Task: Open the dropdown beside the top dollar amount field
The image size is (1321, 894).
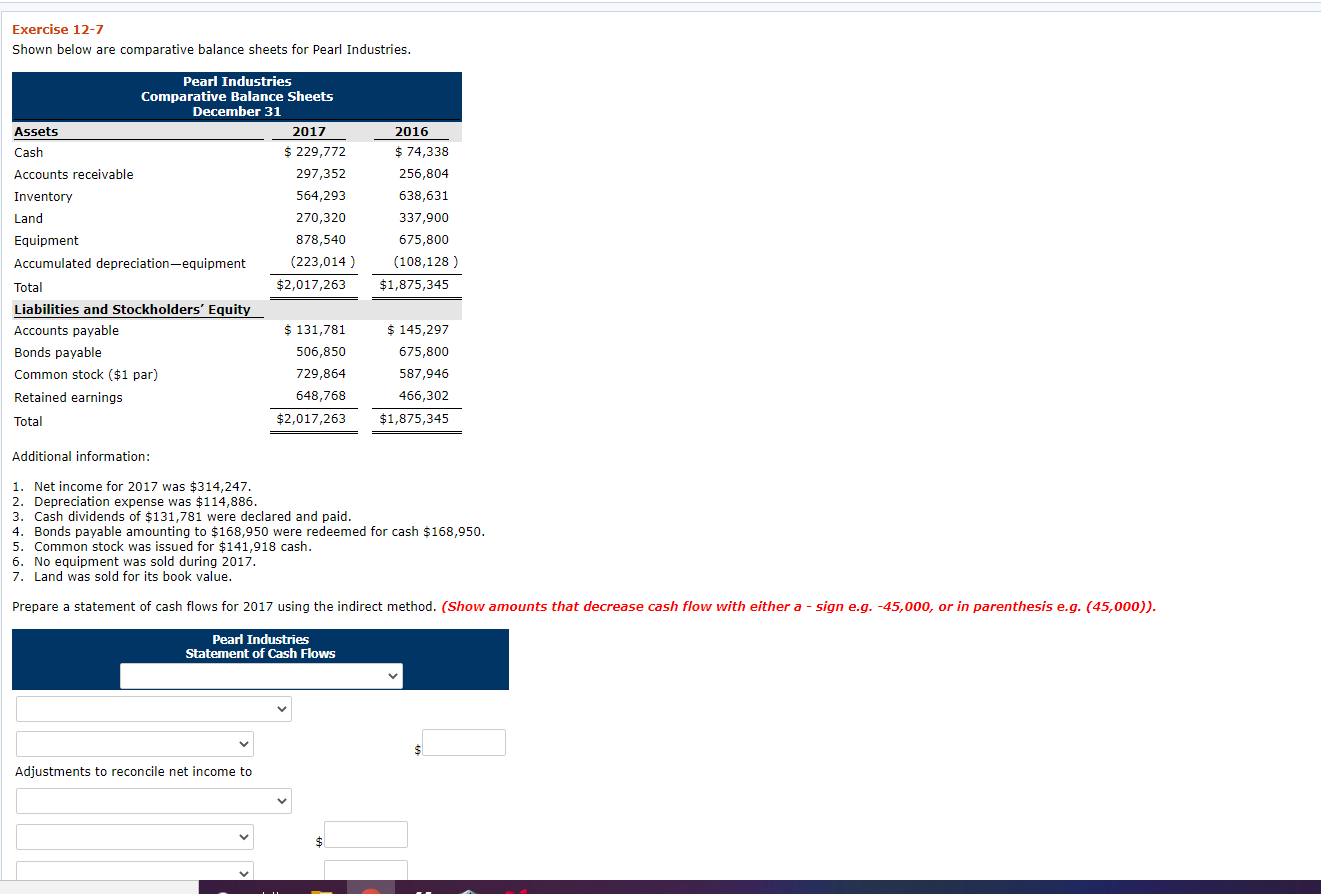Action: point(134,743)
